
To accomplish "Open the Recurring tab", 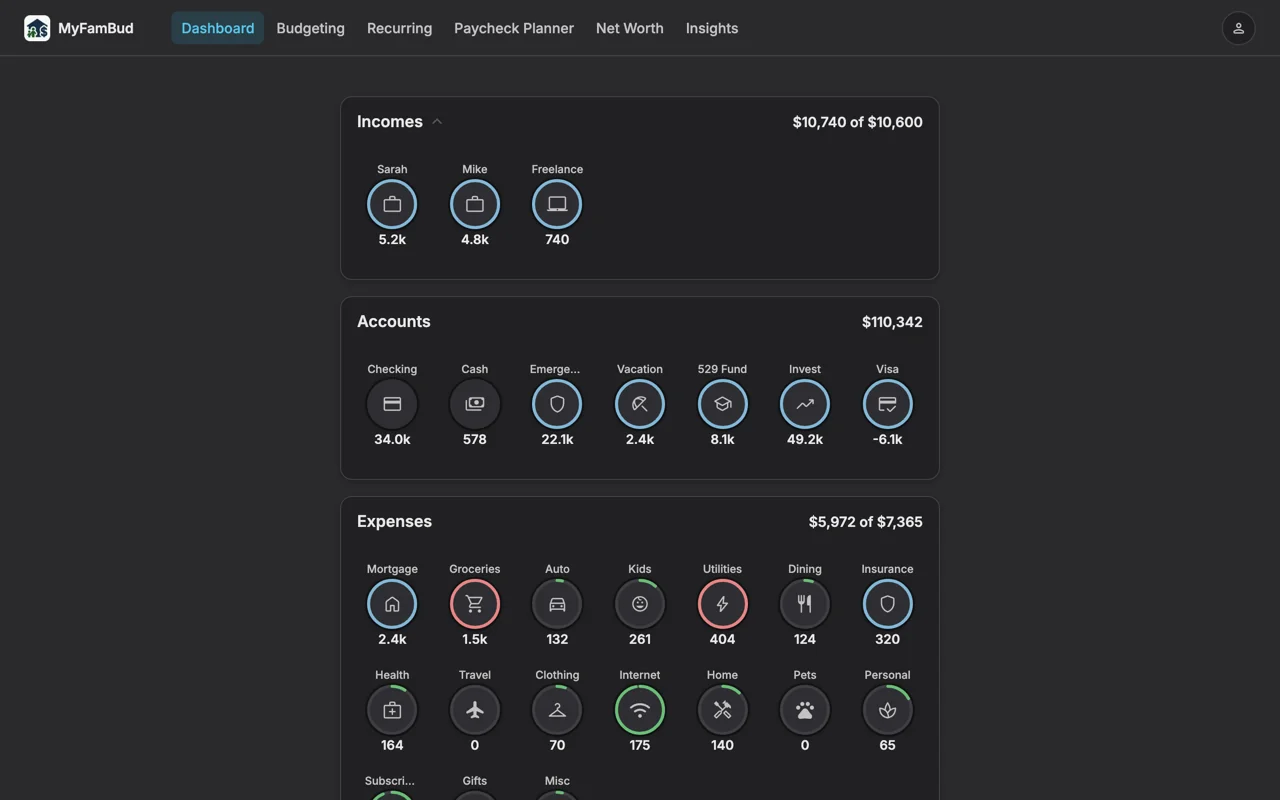I will (399, 28).
